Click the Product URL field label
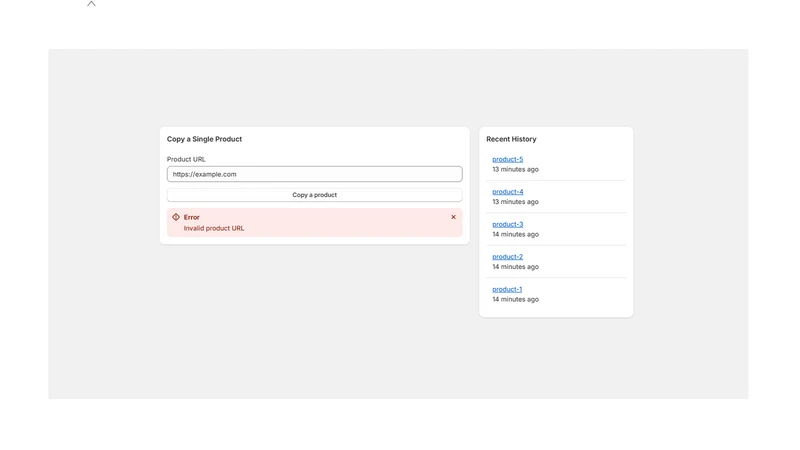800x450 pixels. (x=186, y=159)
